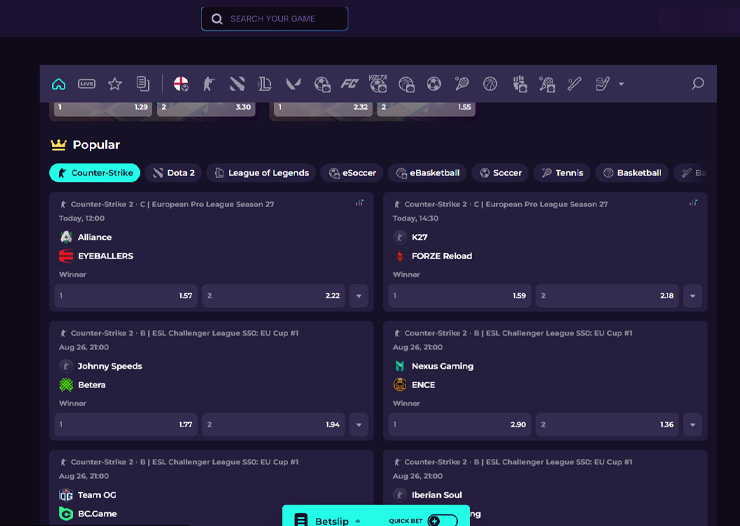Switch to the Dota 2 tab

[x=172, y=173]
